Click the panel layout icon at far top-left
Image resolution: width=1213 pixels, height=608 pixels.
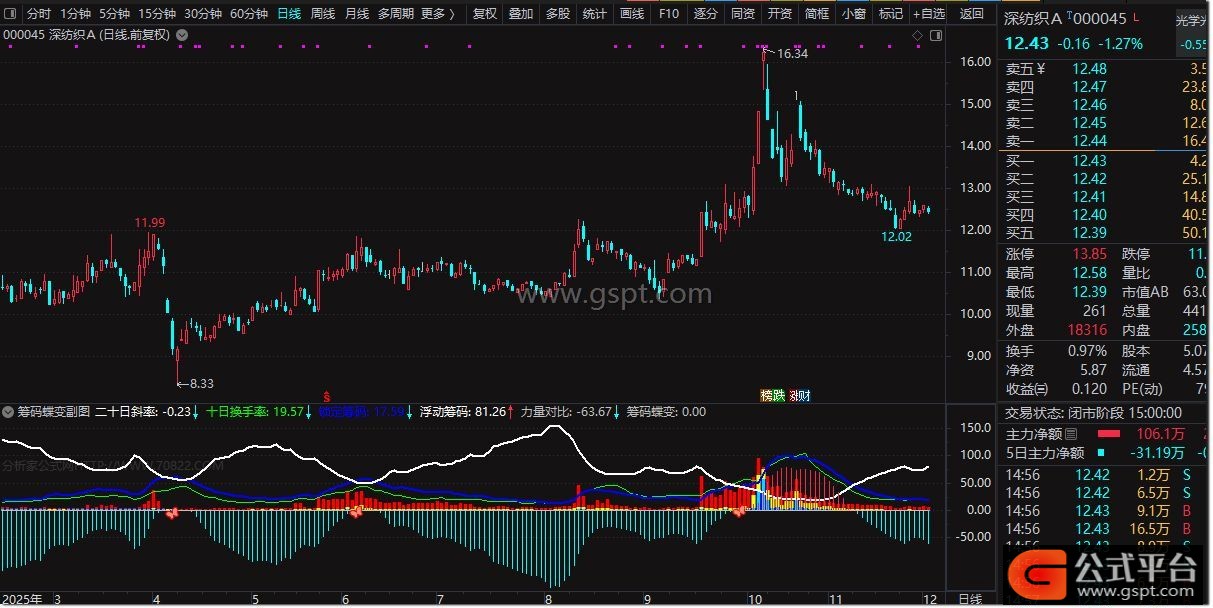tap(11, 14)
